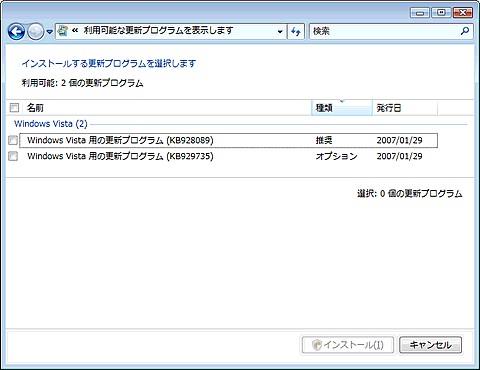
Task: Click the « breadcrumb chevron in address bar
Action: pyautogui.click(x=75, y=31)
